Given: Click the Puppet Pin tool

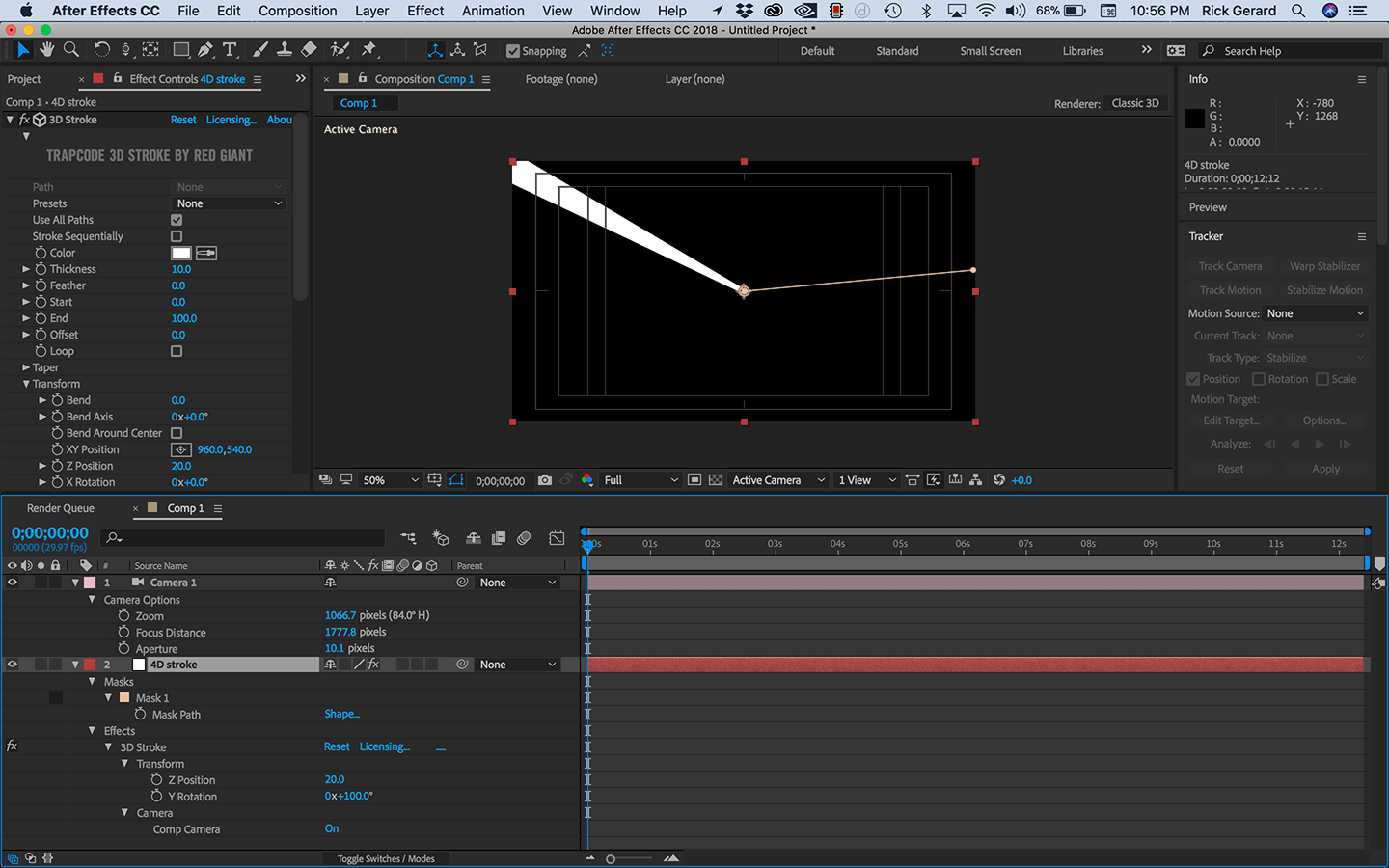Looking at the screenshot, I should tap(369, 50).
